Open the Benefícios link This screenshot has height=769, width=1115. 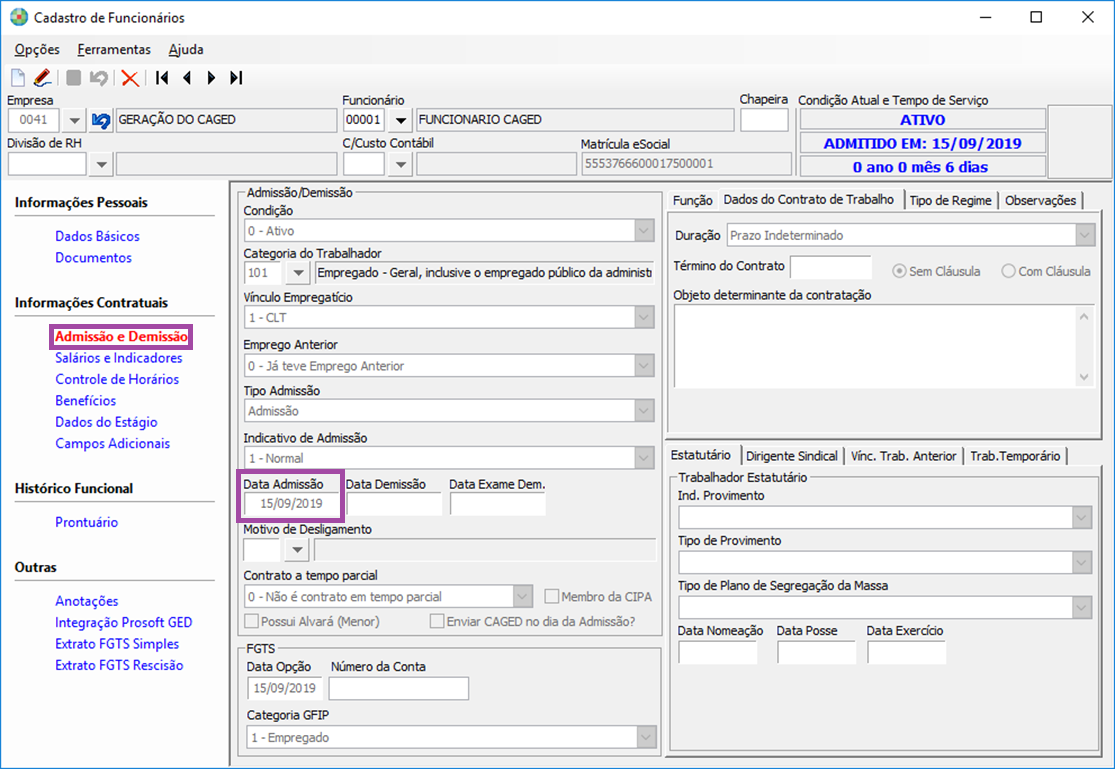click(85, 401)
